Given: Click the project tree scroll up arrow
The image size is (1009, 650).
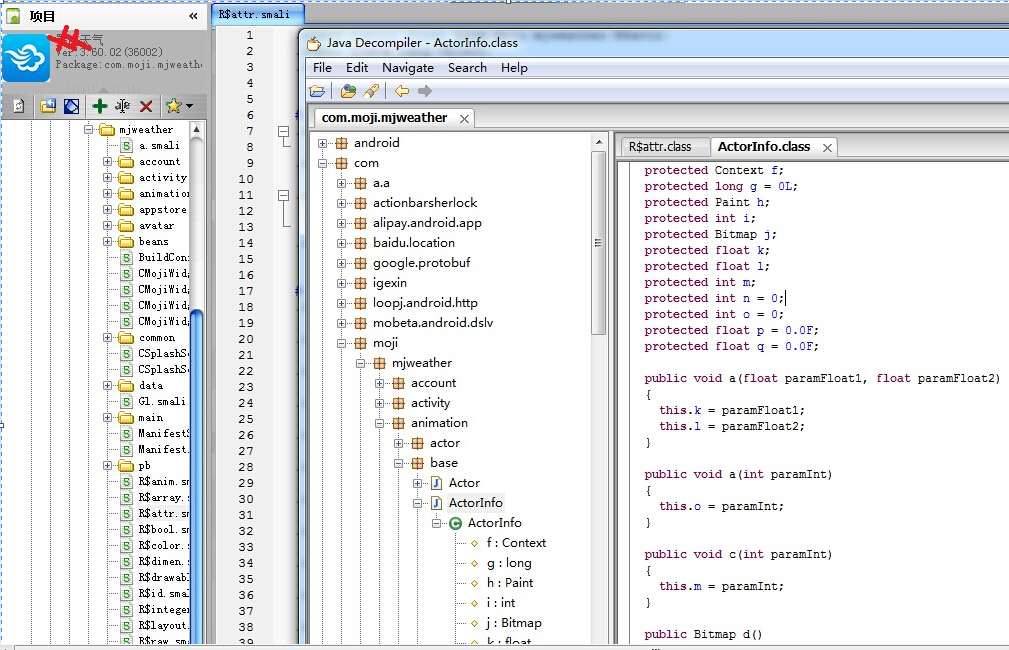Looking at the screenshot, I should pos(197,129).
